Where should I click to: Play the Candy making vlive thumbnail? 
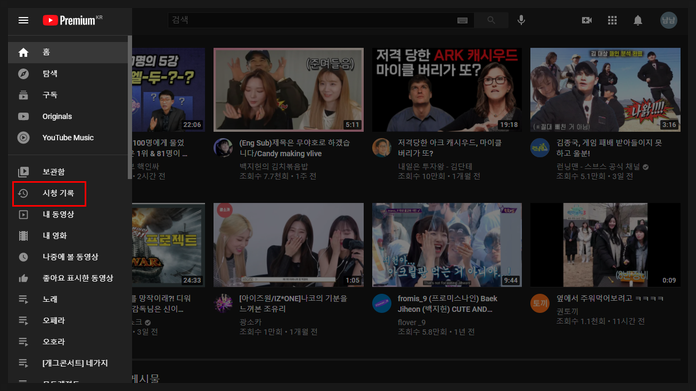[289, 90]
